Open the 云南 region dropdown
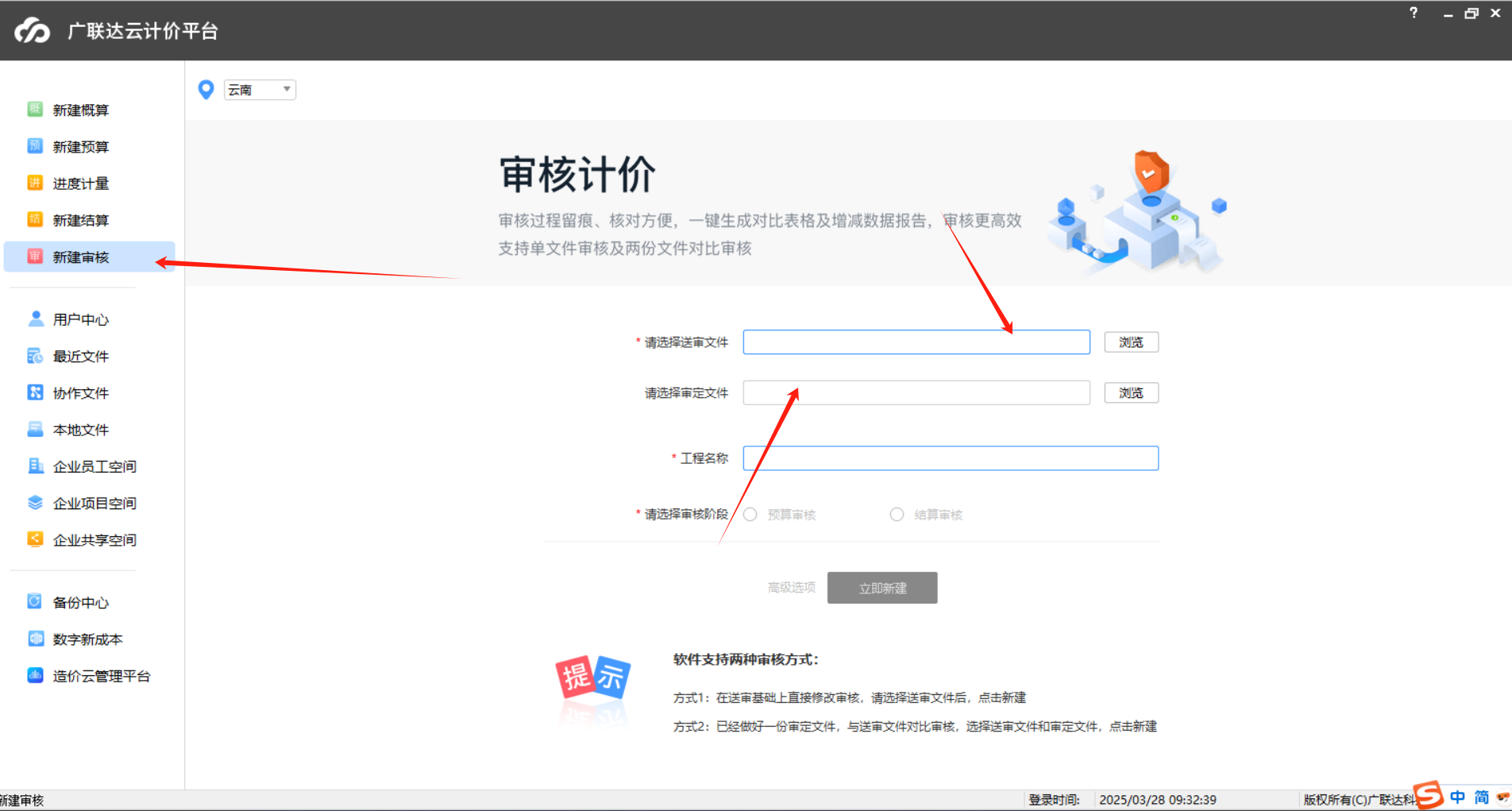The image size is (1512, 811). pos(260,90)
